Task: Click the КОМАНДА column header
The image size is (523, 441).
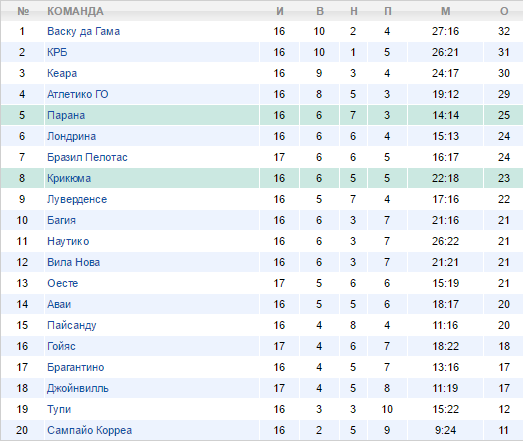Action: tap(75, 12)
